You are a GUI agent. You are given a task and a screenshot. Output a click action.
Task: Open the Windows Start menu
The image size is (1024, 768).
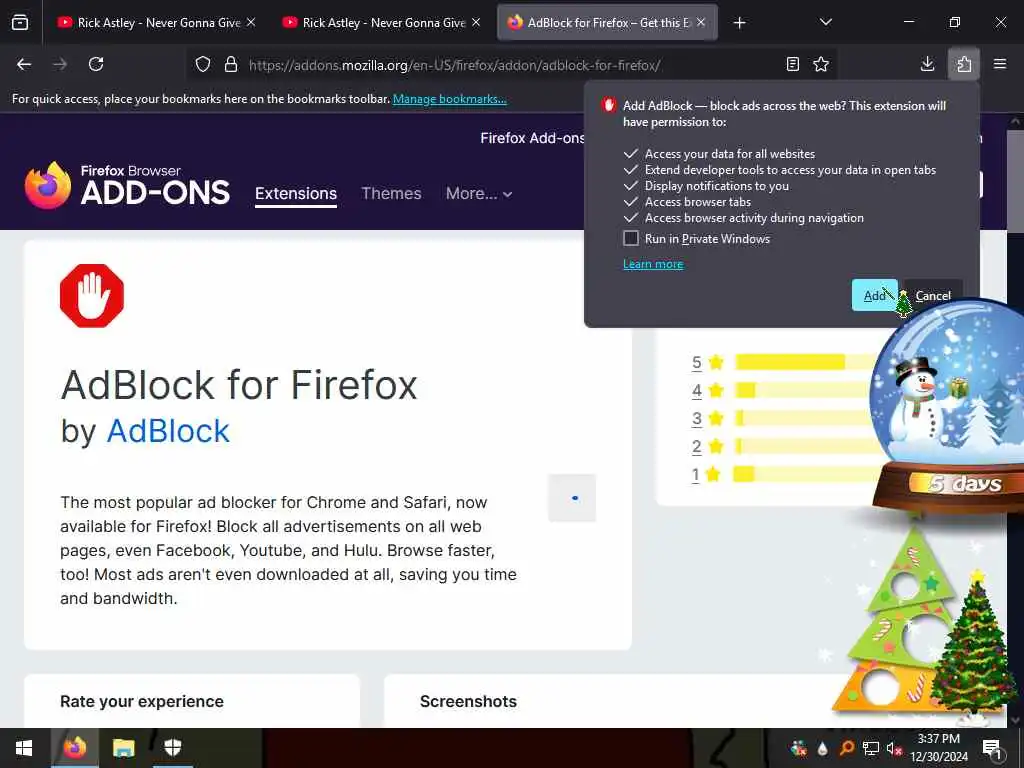point(24,748)
